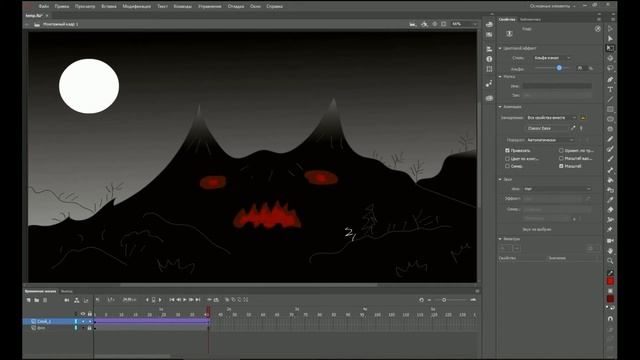
Task: Select the Selection arrow tool
Action: coord(610,29)
